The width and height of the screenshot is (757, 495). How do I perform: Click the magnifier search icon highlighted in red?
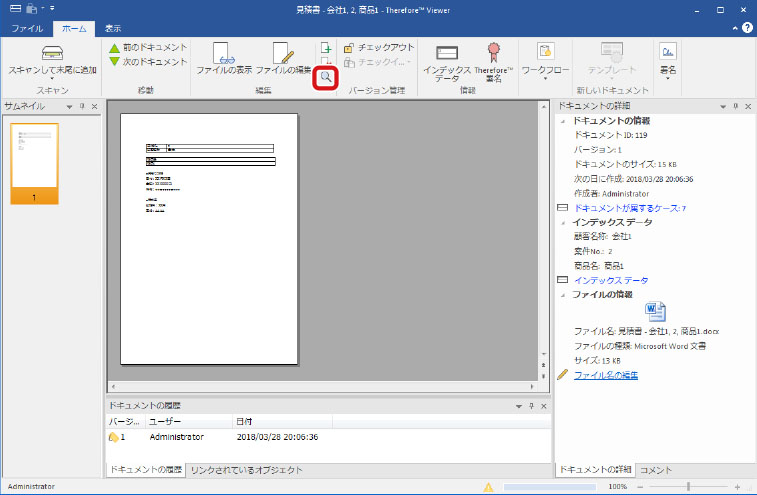coord(325,77)
